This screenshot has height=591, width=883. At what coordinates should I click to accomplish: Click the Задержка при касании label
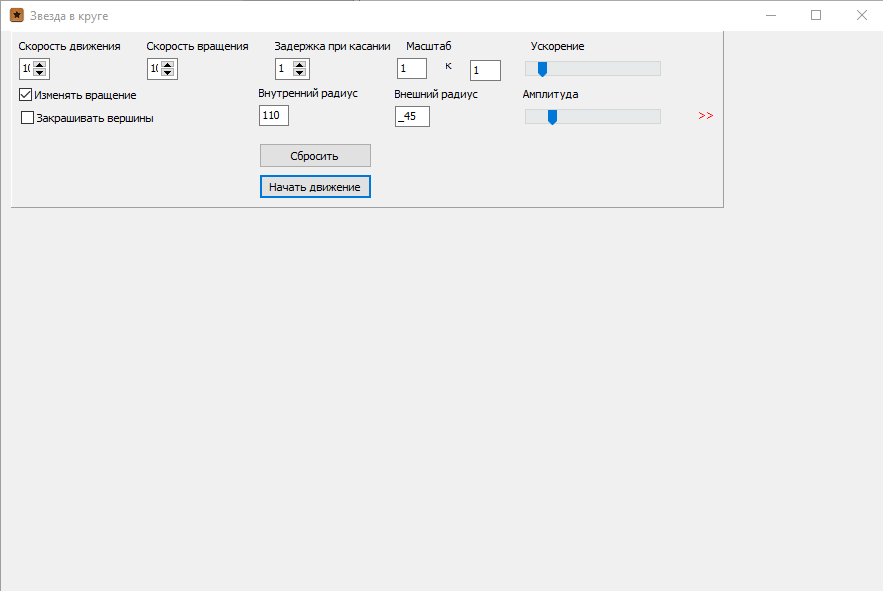332,46
